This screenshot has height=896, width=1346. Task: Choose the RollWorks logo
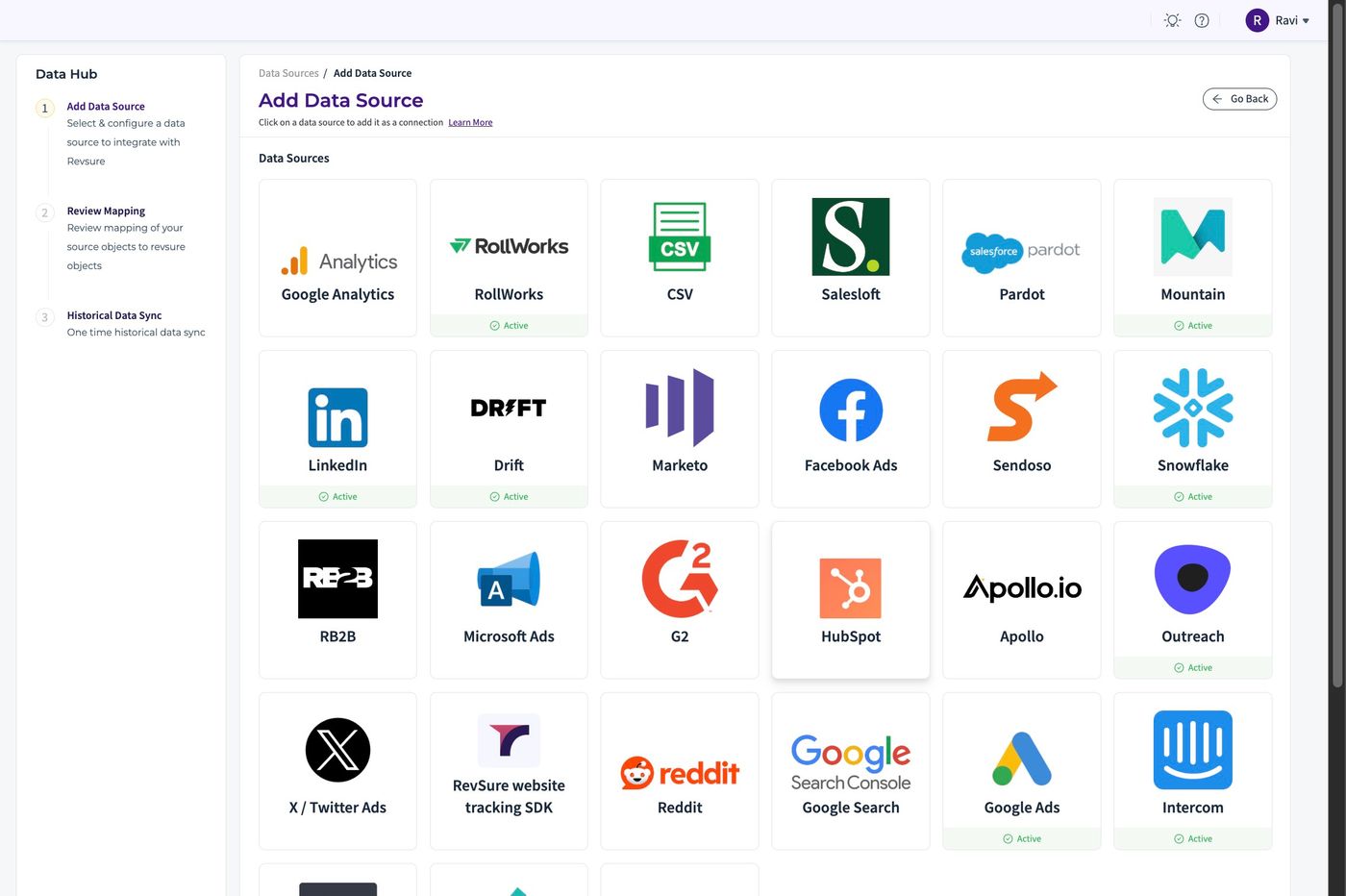click(509, 246)
